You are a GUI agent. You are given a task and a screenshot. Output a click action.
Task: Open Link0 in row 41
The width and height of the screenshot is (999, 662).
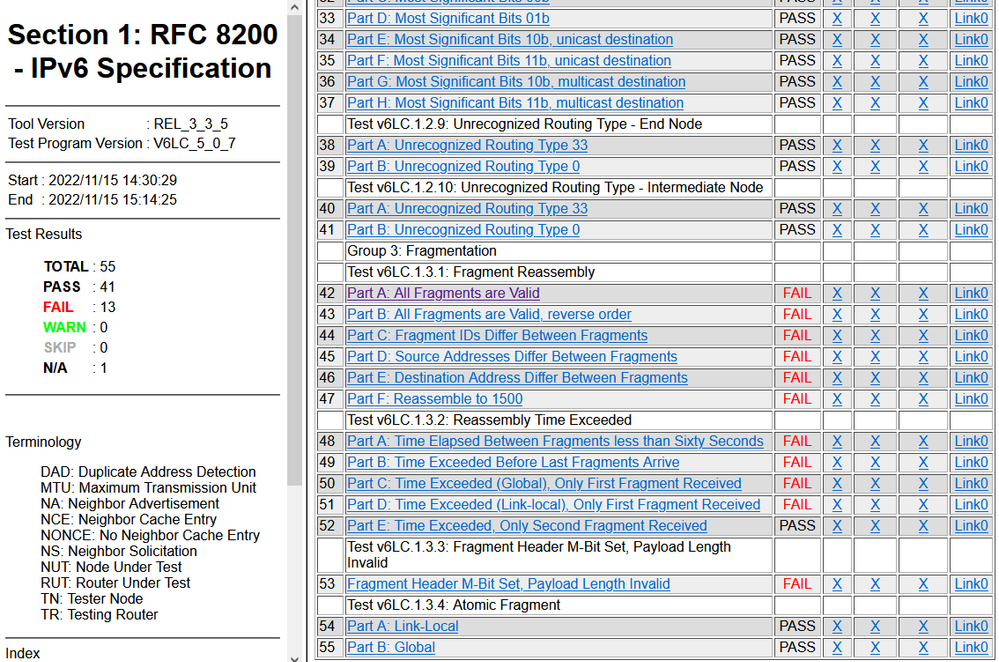click(x=971, y=229)
